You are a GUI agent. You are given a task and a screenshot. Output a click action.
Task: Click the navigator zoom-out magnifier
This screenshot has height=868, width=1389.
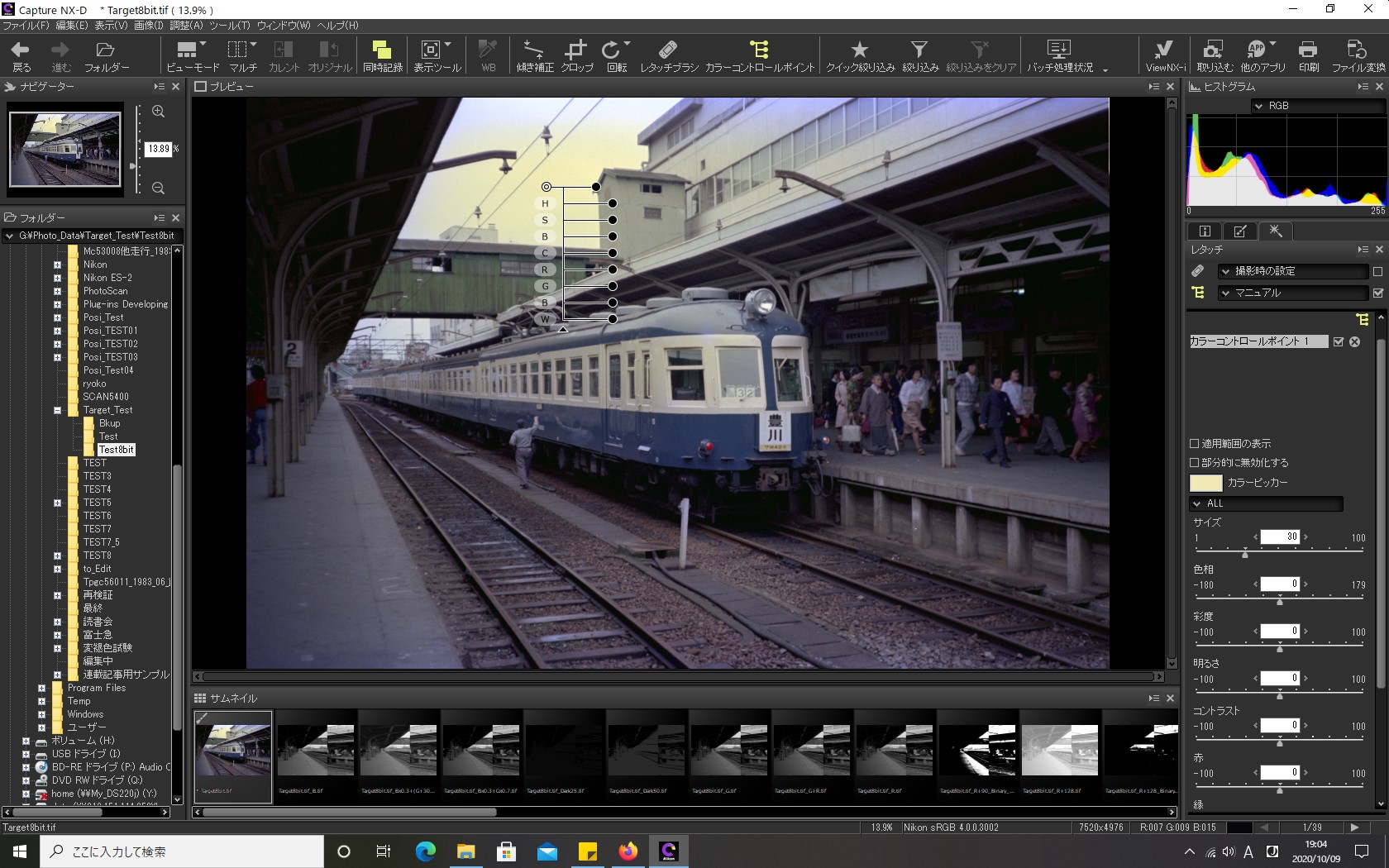159,188
